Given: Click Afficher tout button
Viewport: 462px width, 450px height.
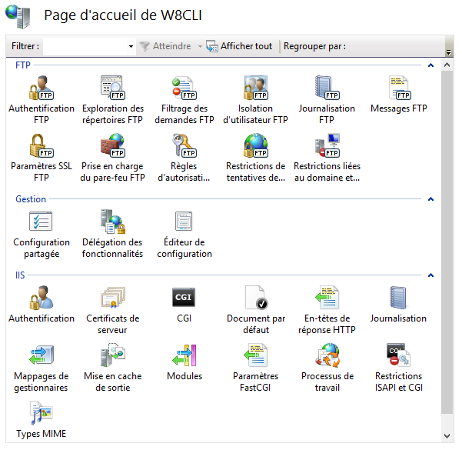Looking at the screenshot, I should pos(239,46).
